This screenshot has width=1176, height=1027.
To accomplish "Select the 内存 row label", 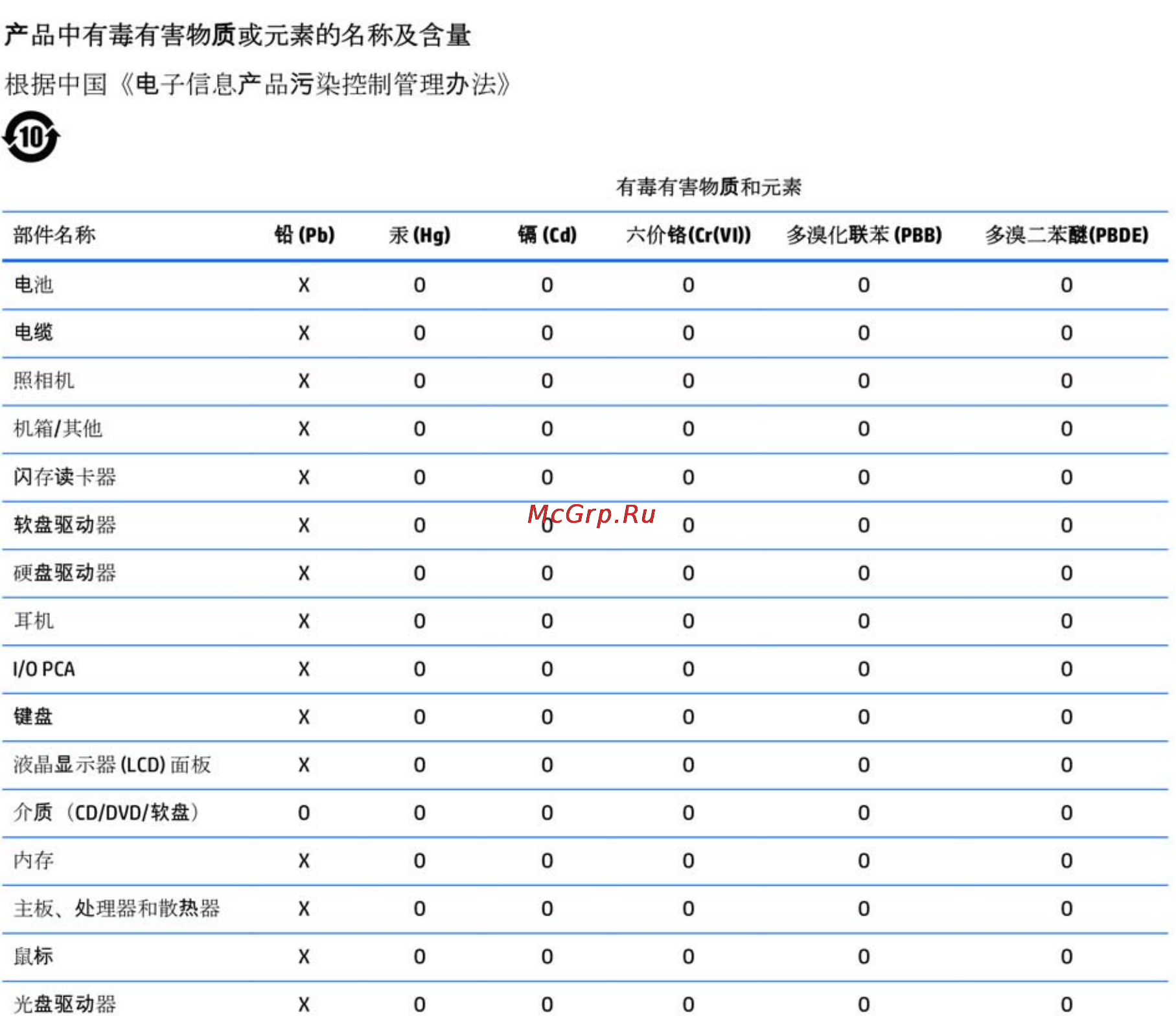I will point(34,860).
